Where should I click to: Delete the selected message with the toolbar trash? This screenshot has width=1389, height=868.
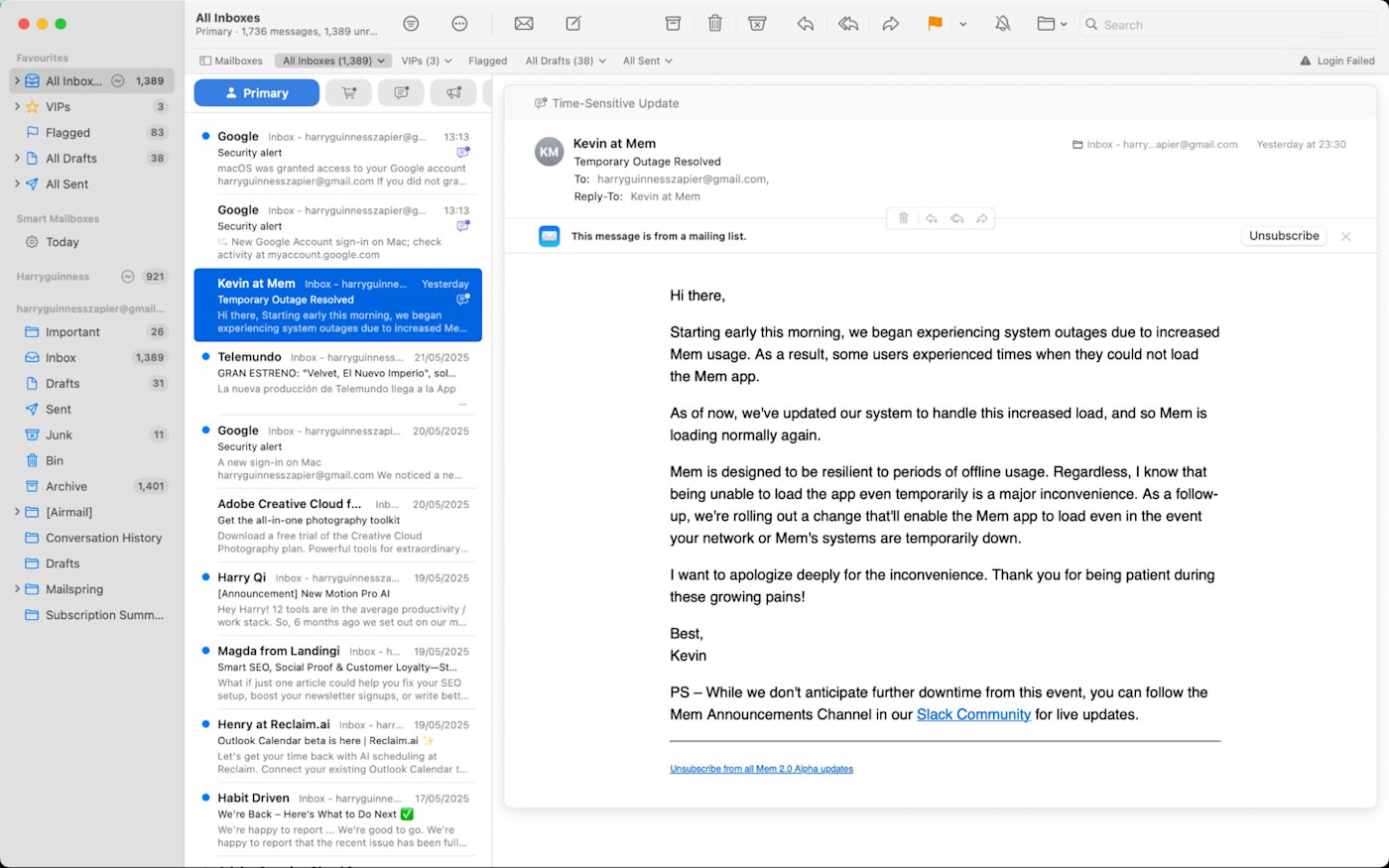pos(714,24)
